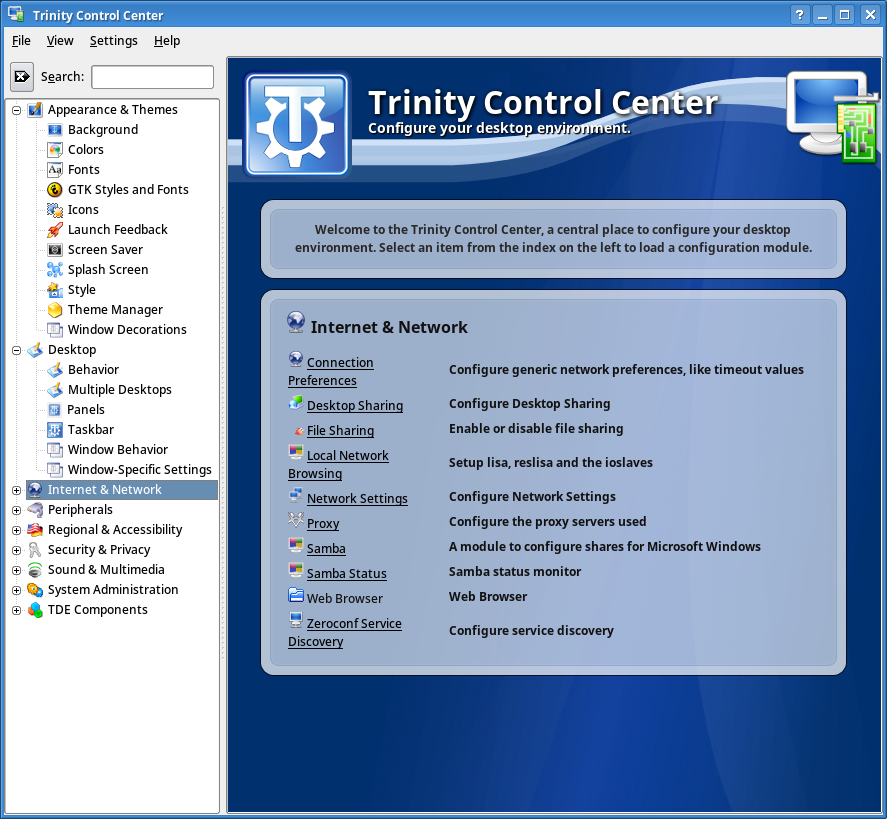Click the Desktop Behavior icon
The image size is (887, 819).
(x=55, y=370)
